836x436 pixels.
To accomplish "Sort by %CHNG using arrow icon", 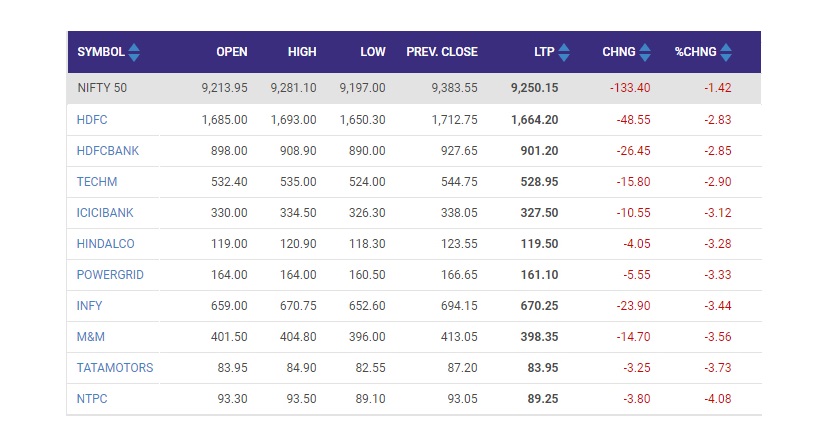I will [726, 52].
